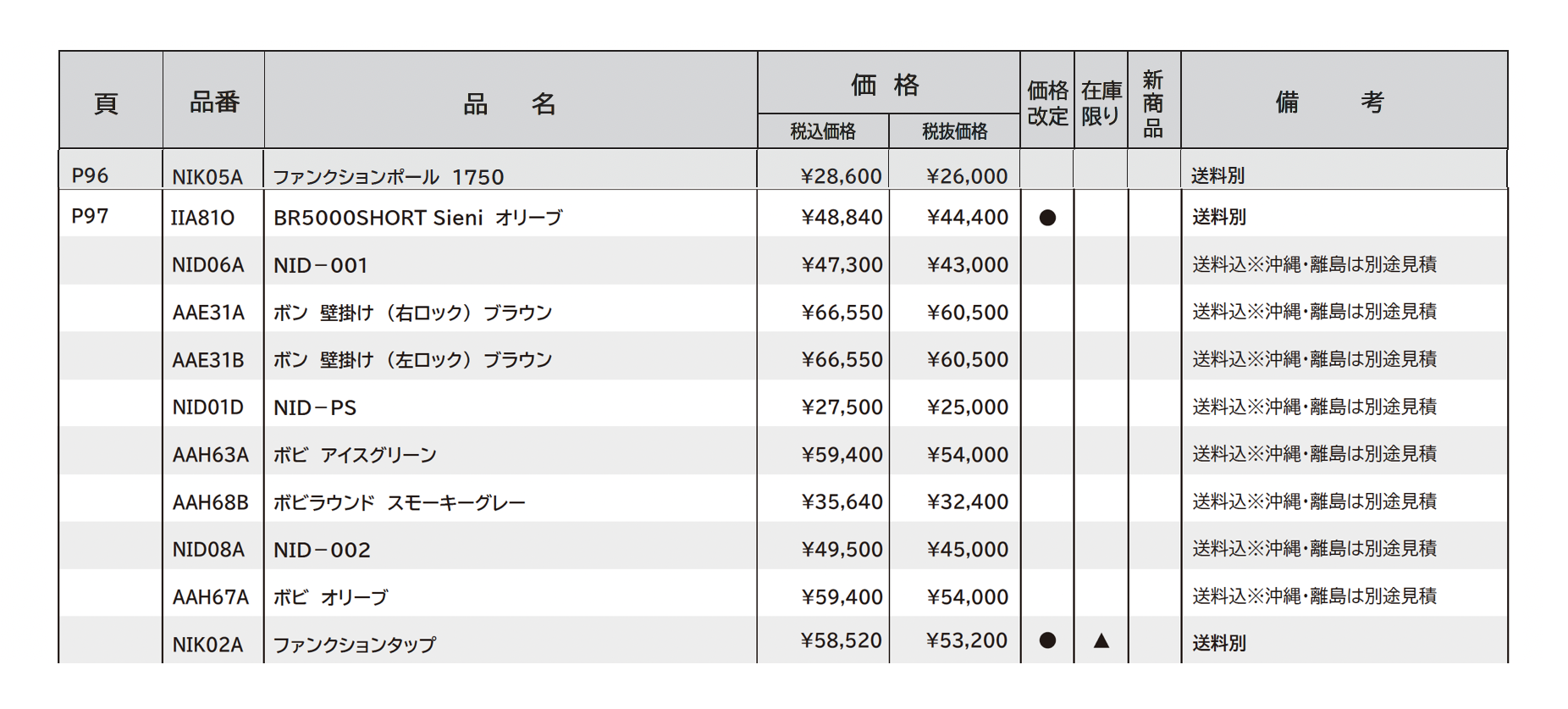Click the price revision dot for IIA81O

pyautogui.click(x=1047, y=218)
